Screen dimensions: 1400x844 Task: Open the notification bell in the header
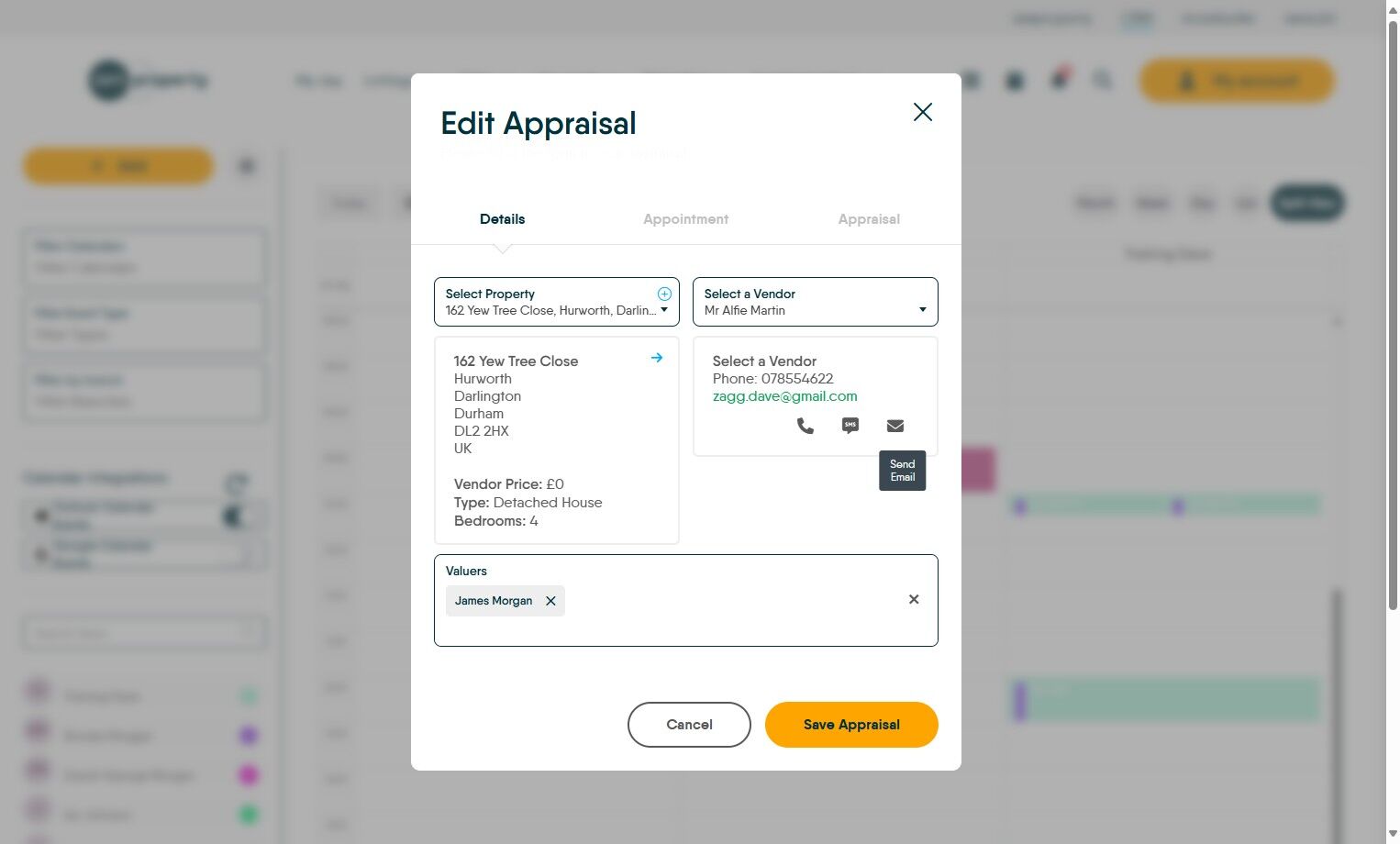(x=1059, y=81)
